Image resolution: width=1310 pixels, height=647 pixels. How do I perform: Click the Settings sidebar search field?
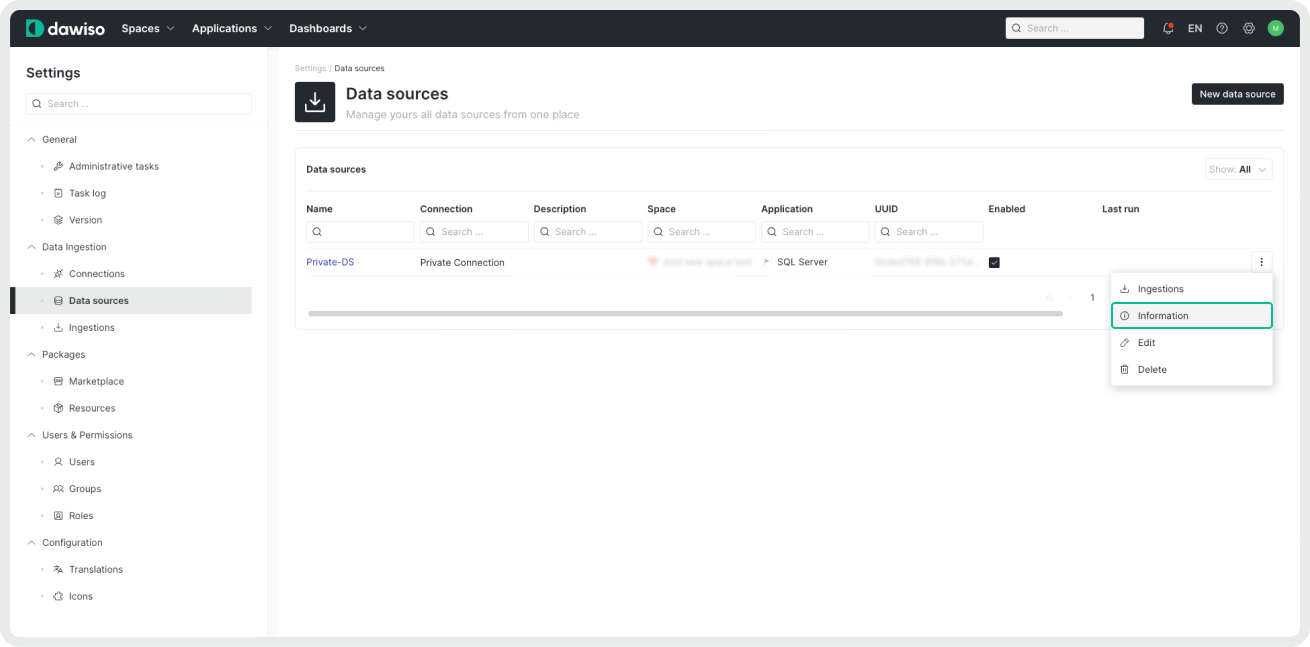(x=139, y=104)
